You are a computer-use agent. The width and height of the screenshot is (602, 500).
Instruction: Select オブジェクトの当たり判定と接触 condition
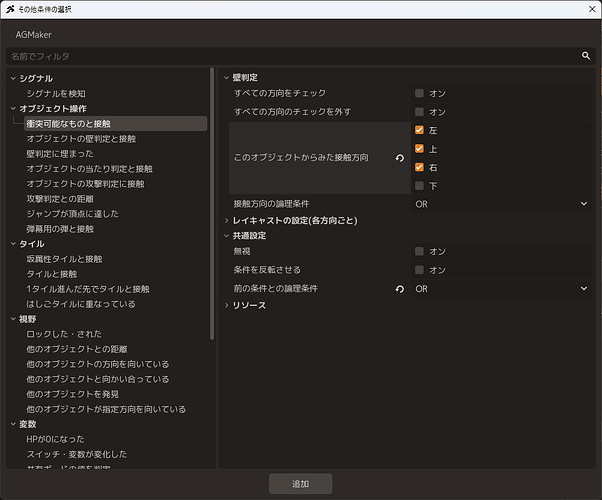[89, 169]
